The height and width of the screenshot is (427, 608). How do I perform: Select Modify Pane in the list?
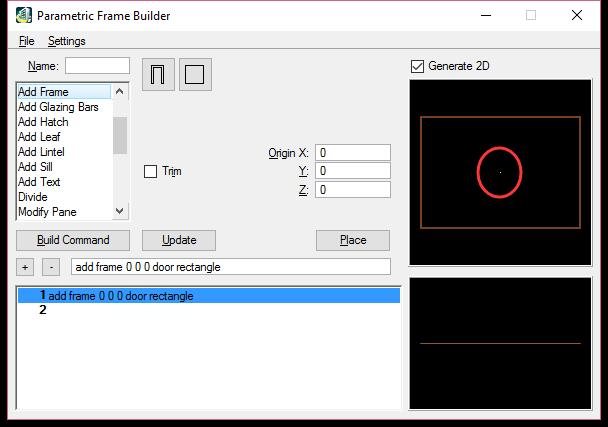click(x=64, y=212)
